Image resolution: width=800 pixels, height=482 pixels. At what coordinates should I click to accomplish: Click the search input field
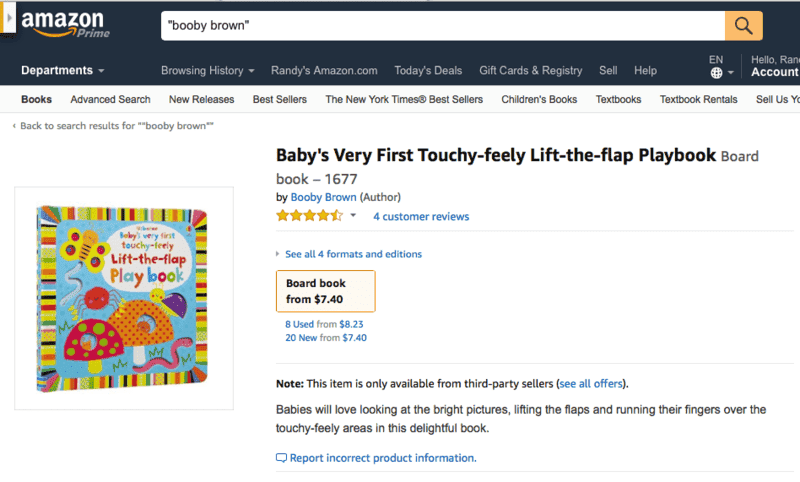click(x=442, y=25)
